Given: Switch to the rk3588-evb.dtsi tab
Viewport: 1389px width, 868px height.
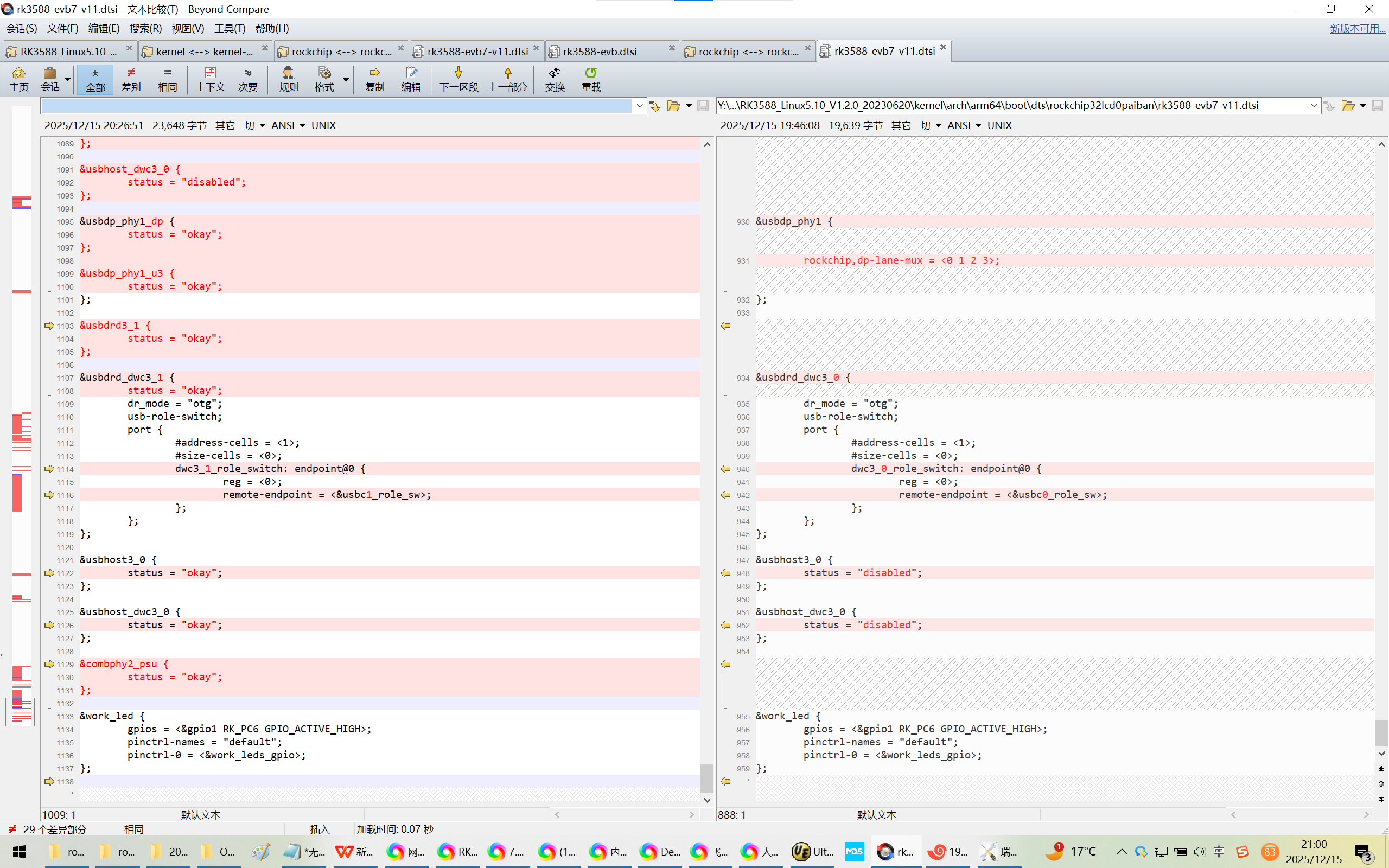Looking at the screenshot, I should coord(600,52).
